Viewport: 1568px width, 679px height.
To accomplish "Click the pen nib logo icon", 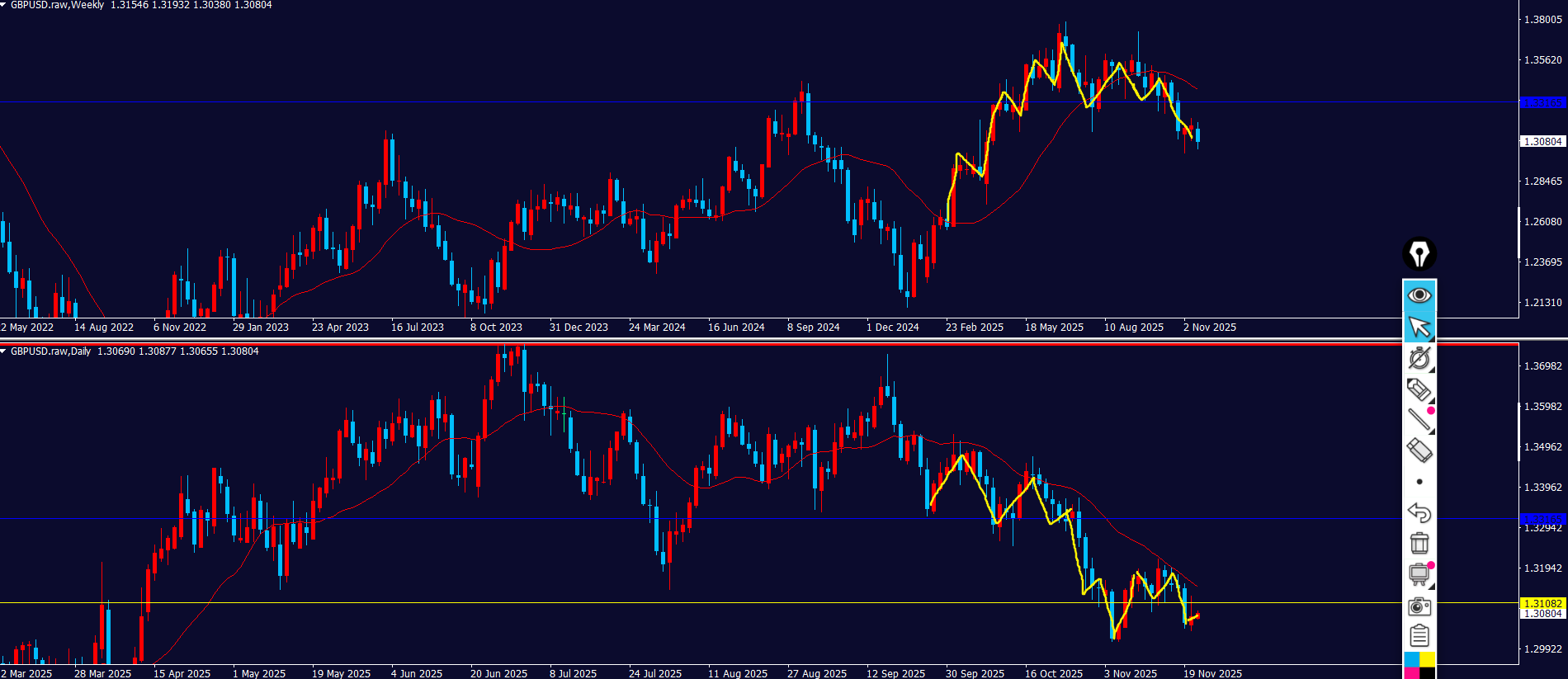I will pos(1419,254).
